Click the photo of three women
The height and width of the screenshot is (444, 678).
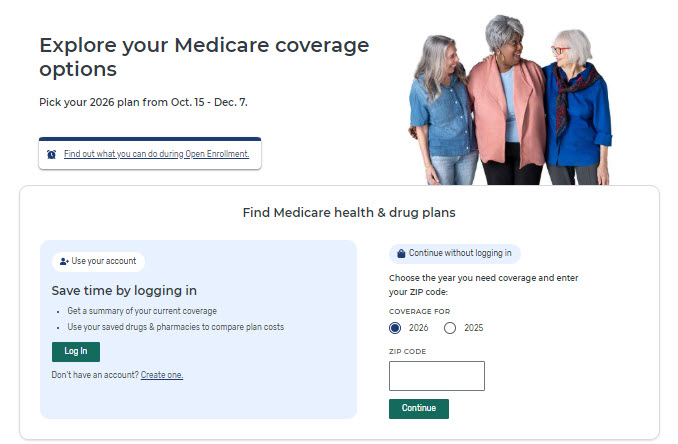510,100
